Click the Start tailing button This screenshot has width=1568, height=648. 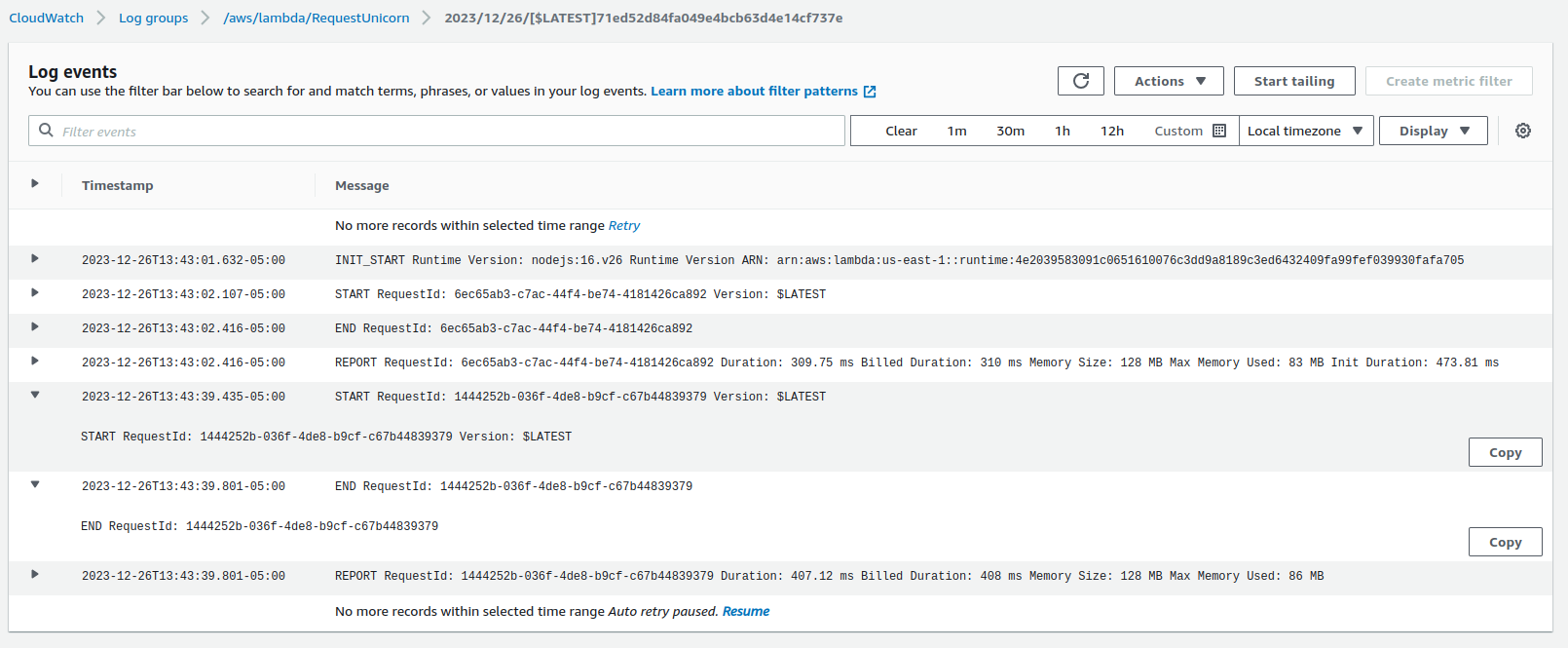pyautogui.click(x=1293, y=81)
